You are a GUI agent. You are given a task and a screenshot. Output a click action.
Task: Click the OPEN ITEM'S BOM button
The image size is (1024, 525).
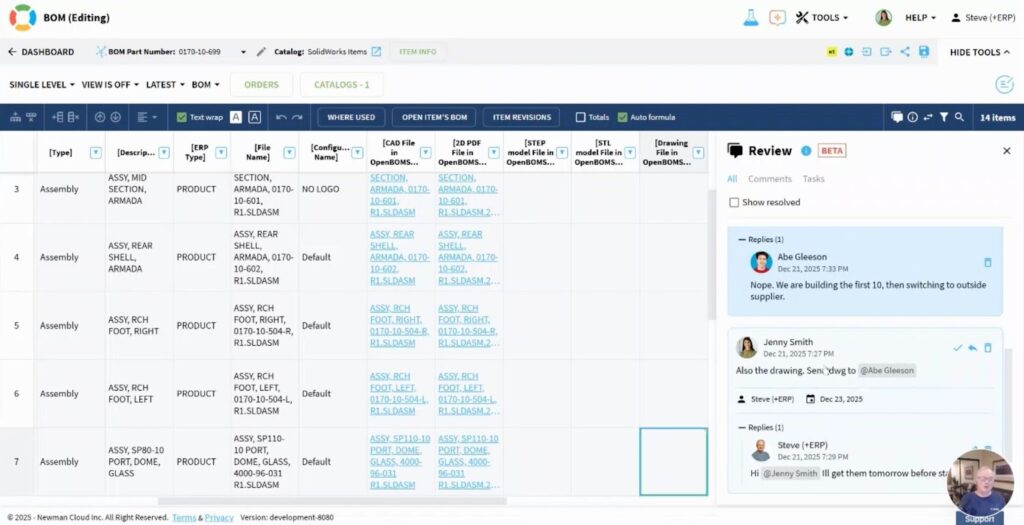click(x=434, y=117)
